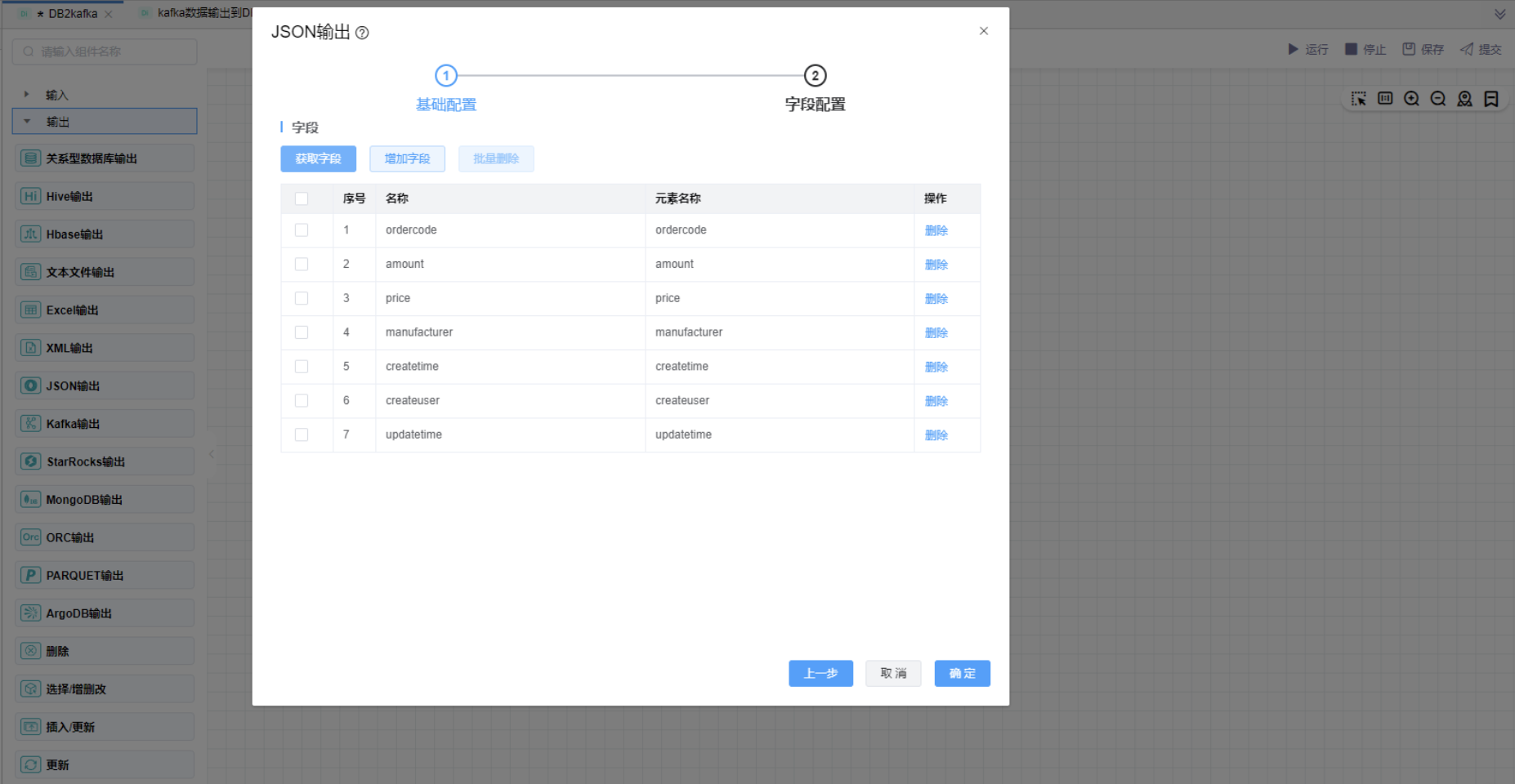Expand the double-chevron tab overflow menu

1499,14
